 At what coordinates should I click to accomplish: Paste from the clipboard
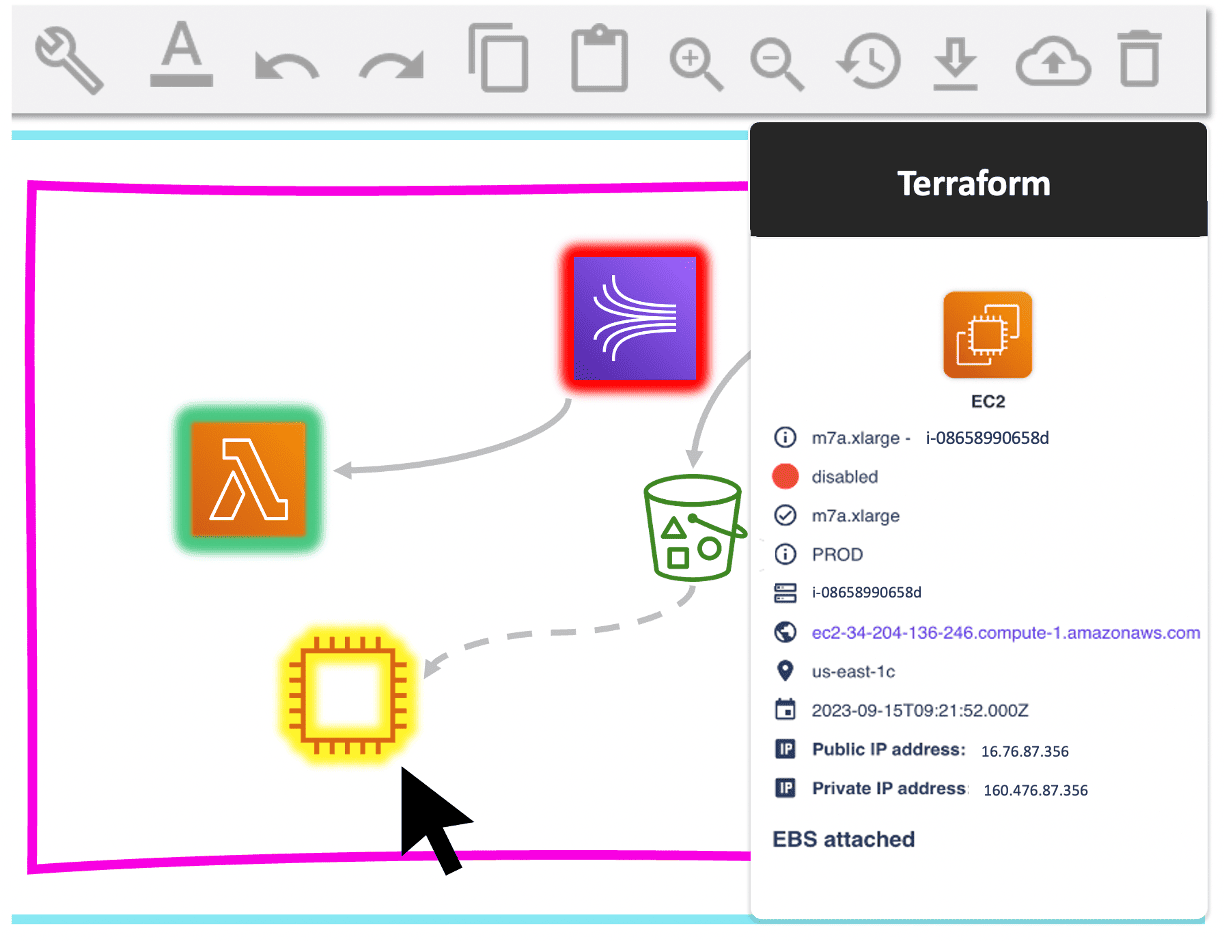pyautogui.click(x=600, y=58)
